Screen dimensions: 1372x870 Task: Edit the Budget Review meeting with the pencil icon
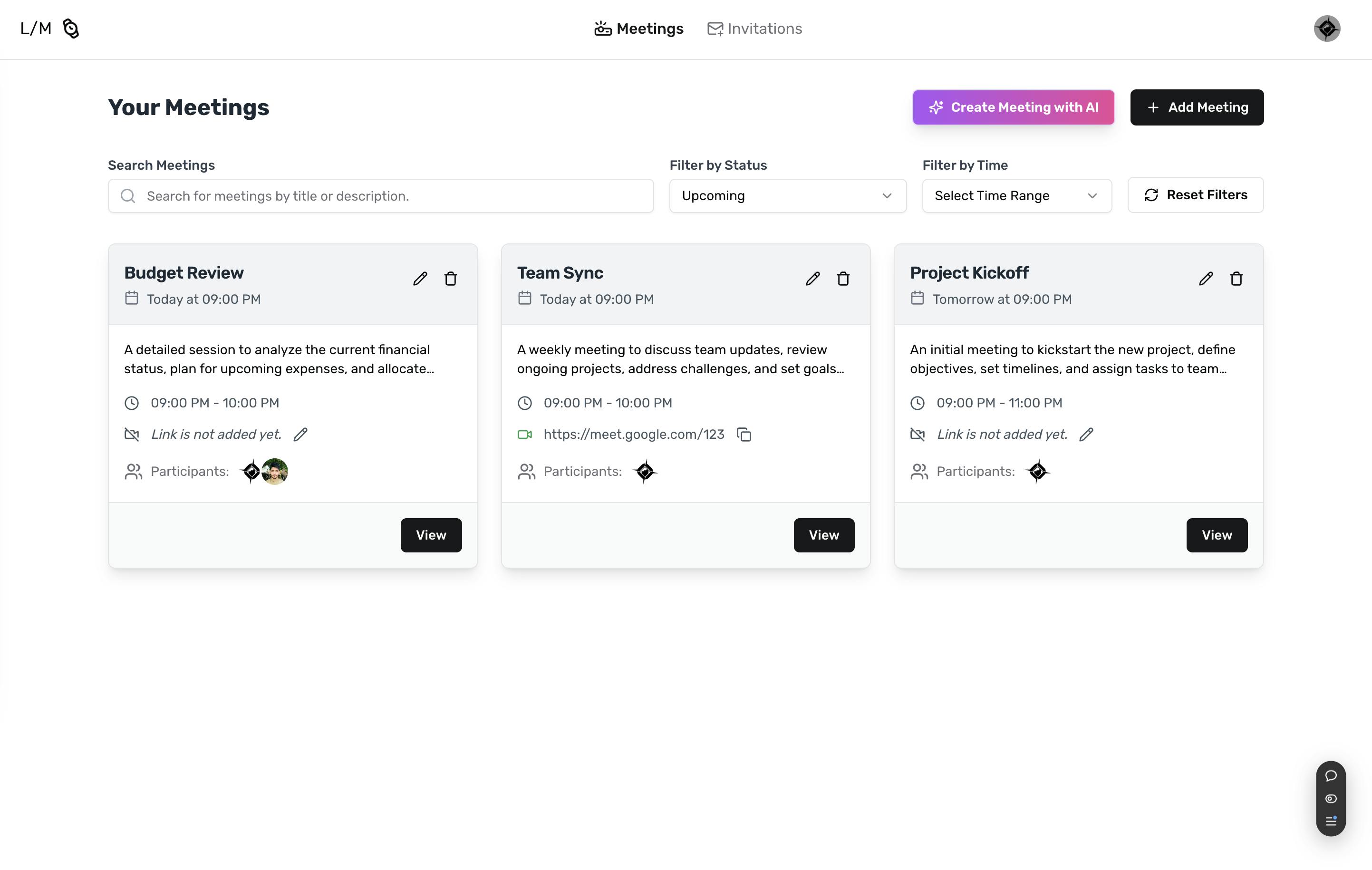coord(420,279)
